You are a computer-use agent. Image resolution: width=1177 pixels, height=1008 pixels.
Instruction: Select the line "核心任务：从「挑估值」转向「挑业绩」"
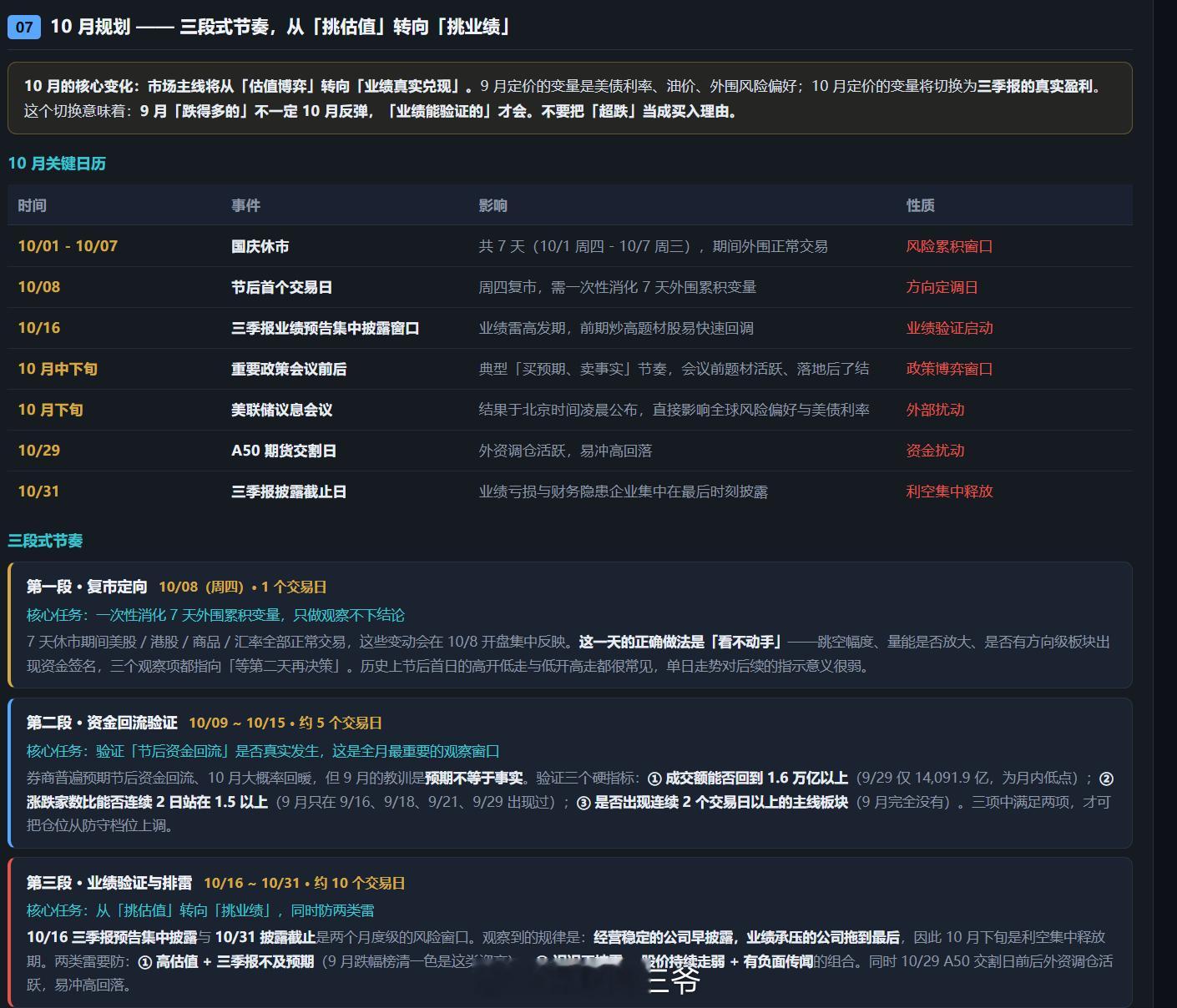pyautogui.click(x=149, y=910)
